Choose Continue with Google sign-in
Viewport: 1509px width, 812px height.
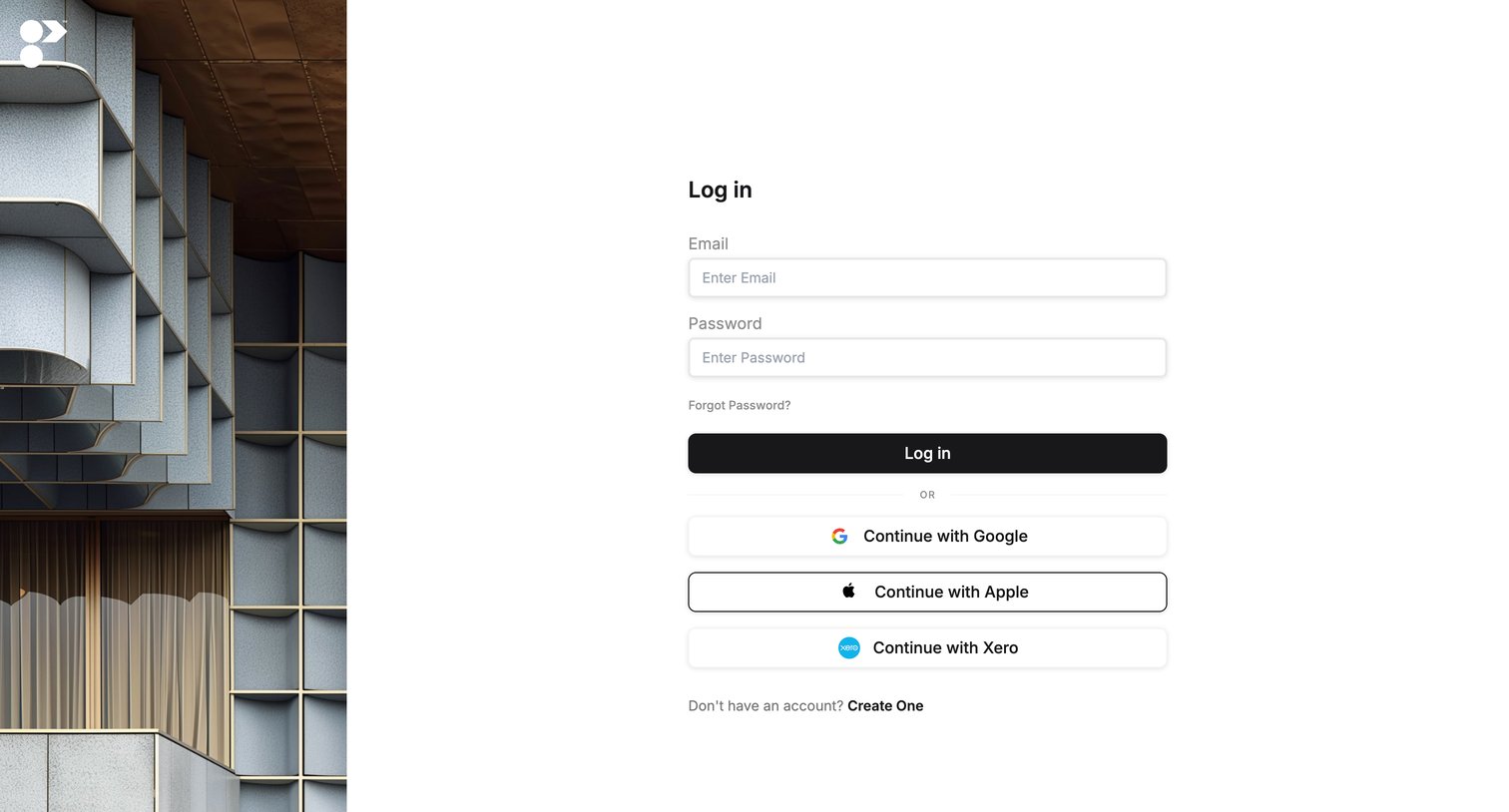click(927, 537)
